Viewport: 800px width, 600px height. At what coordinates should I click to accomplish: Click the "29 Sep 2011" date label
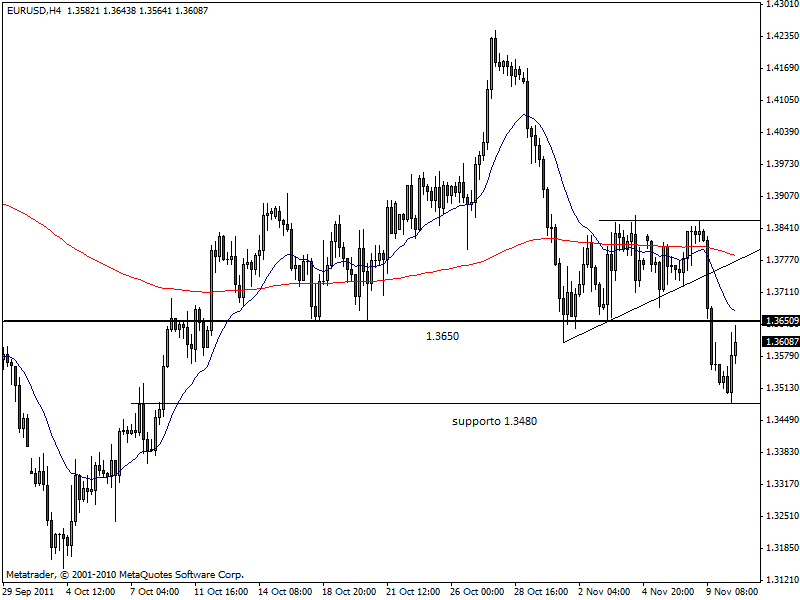(30, 591)
